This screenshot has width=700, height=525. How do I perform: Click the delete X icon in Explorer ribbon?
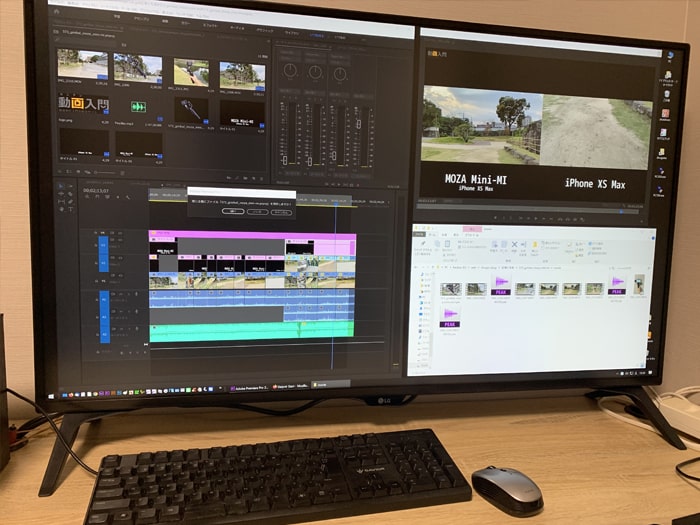514,245
